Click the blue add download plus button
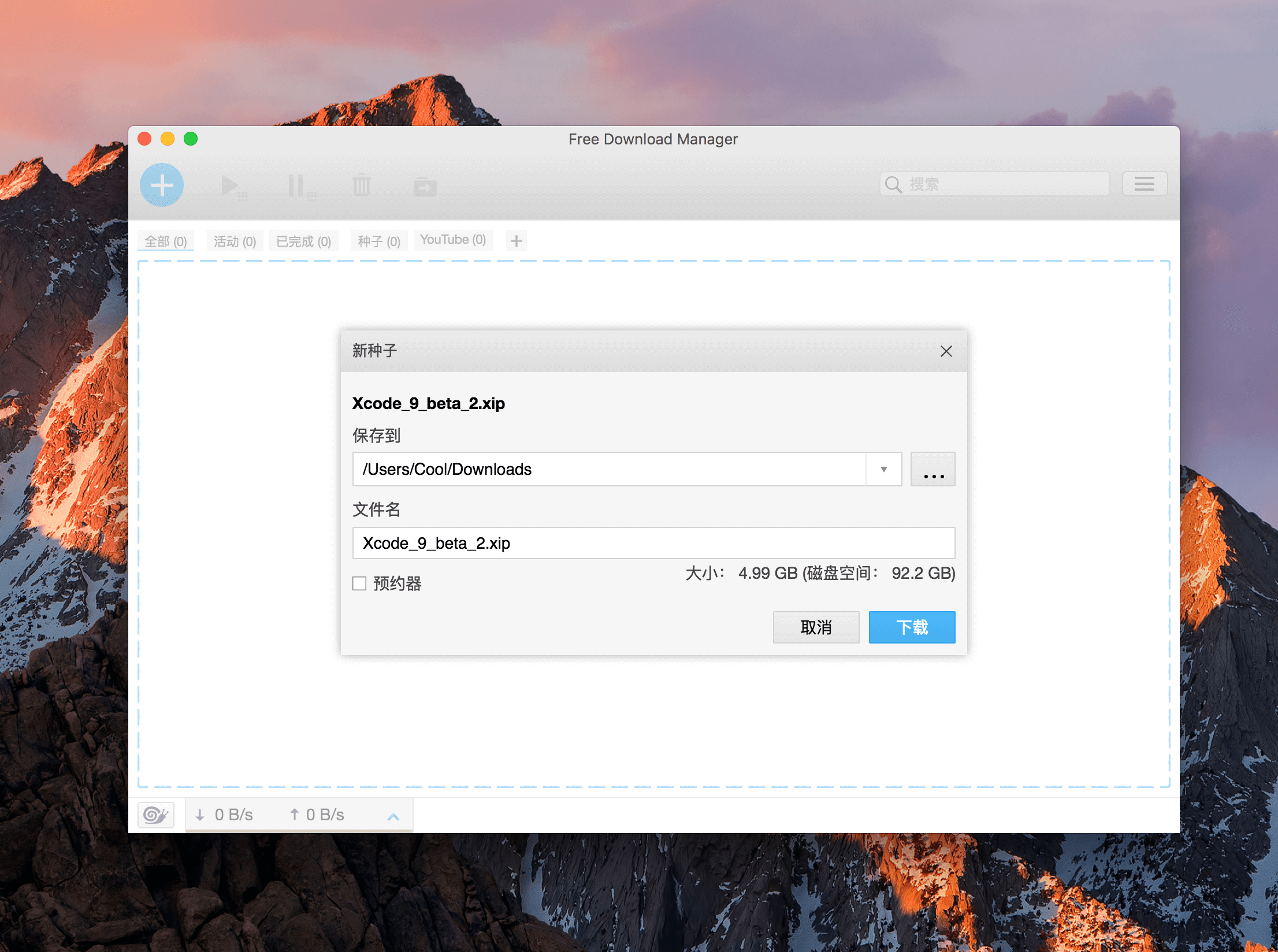Screen dimensions: 1278x952 [x=162, y=185]
